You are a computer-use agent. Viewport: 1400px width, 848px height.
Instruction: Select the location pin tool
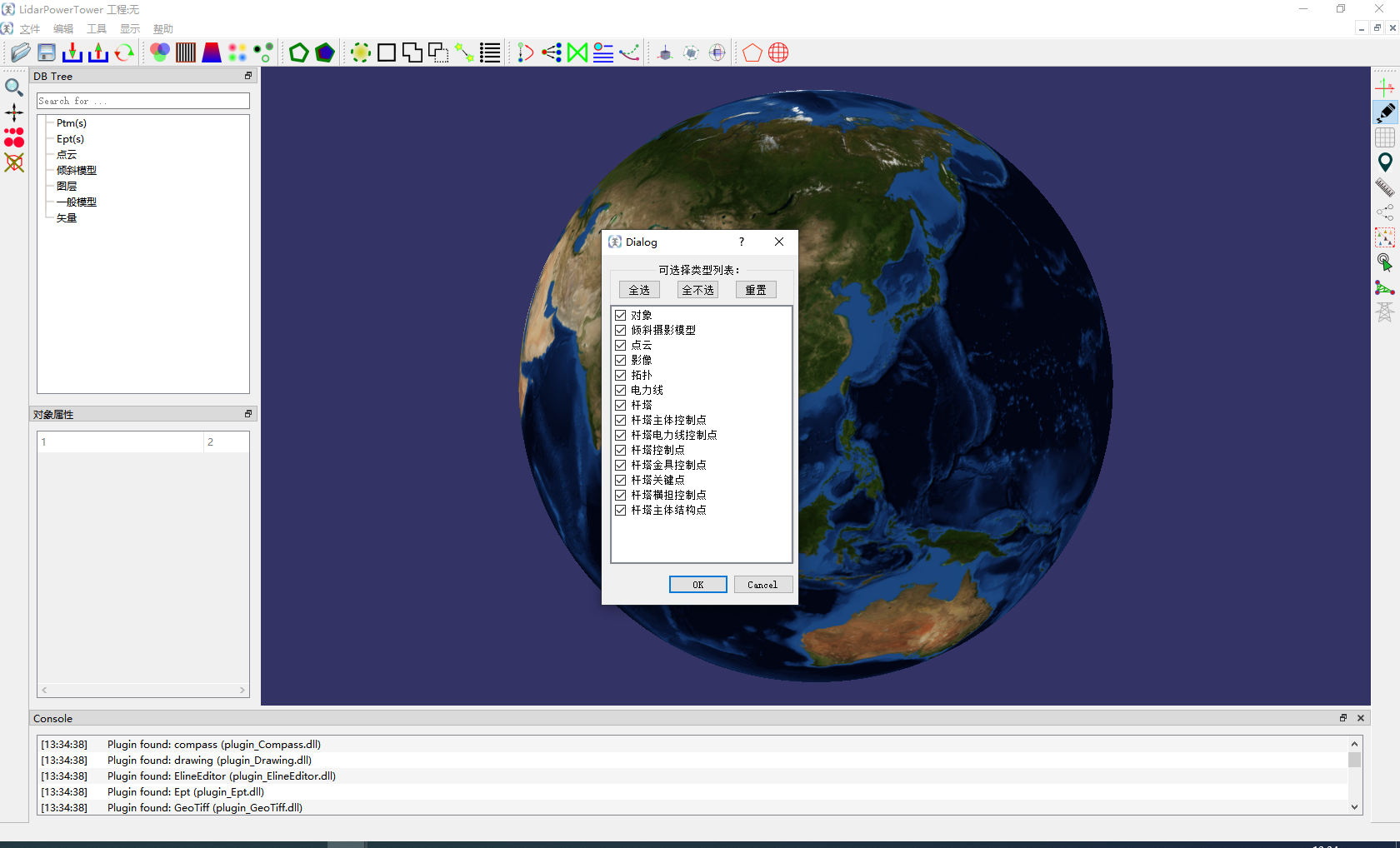(1385, 162)
